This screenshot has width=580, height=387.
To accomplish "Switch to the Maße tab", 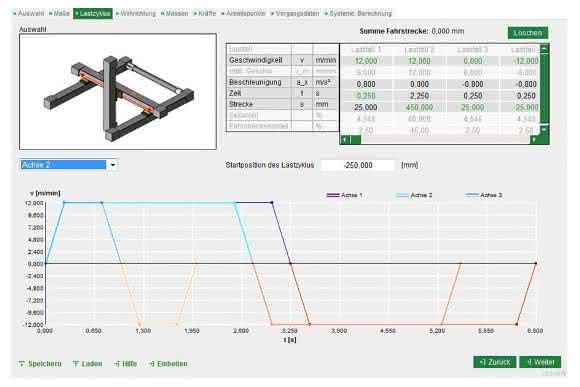I will 59,14.
